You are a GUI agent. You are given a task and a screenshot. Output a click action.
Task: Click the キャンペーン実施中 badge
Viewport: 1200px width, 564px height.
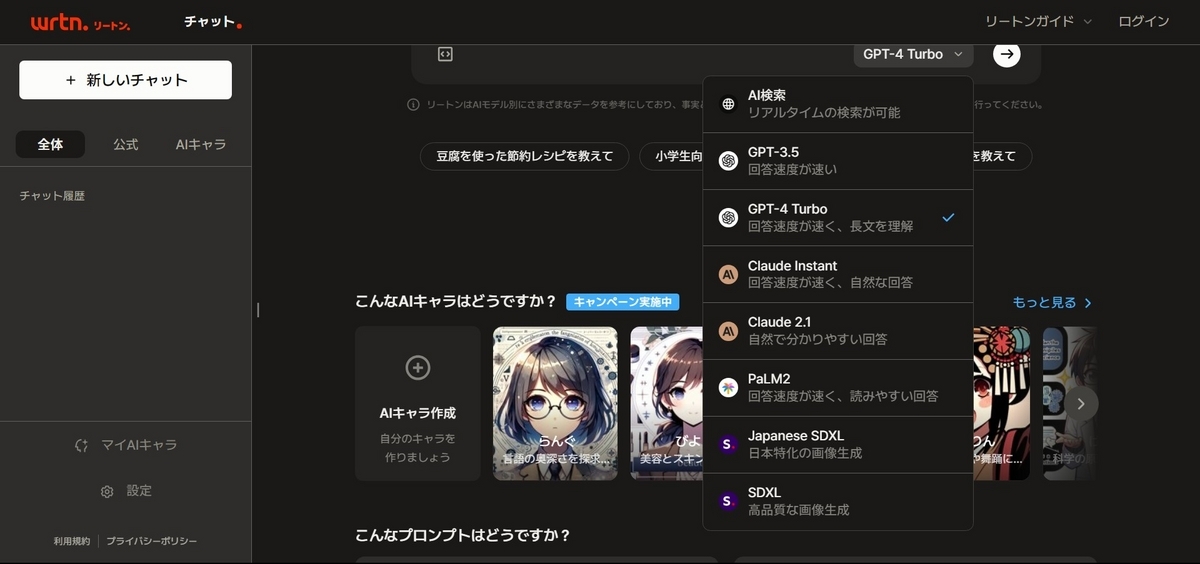pyautogui.click(x=622, y=302)
